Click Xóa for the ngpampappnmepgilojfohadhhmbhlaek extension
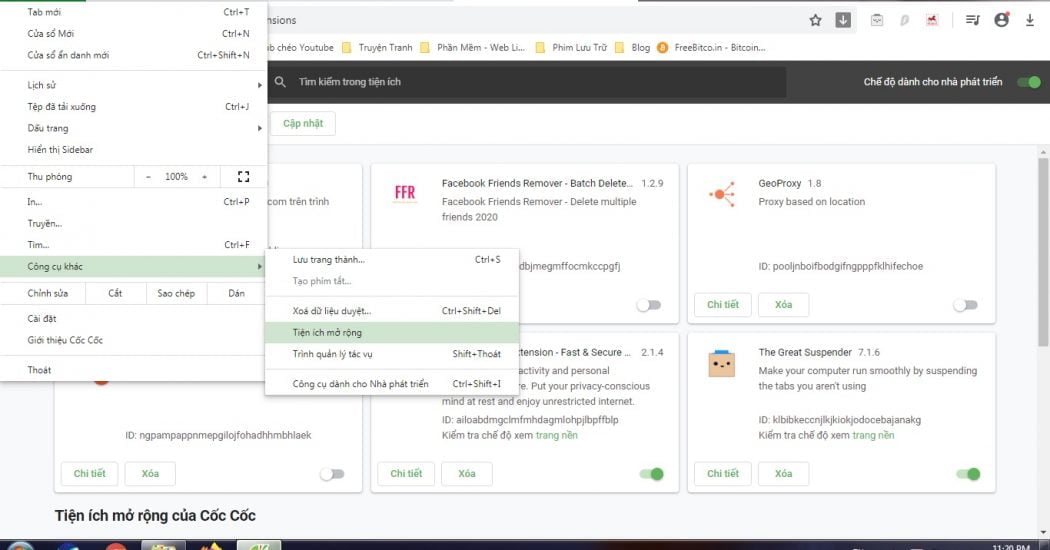 tap(150, 474)
